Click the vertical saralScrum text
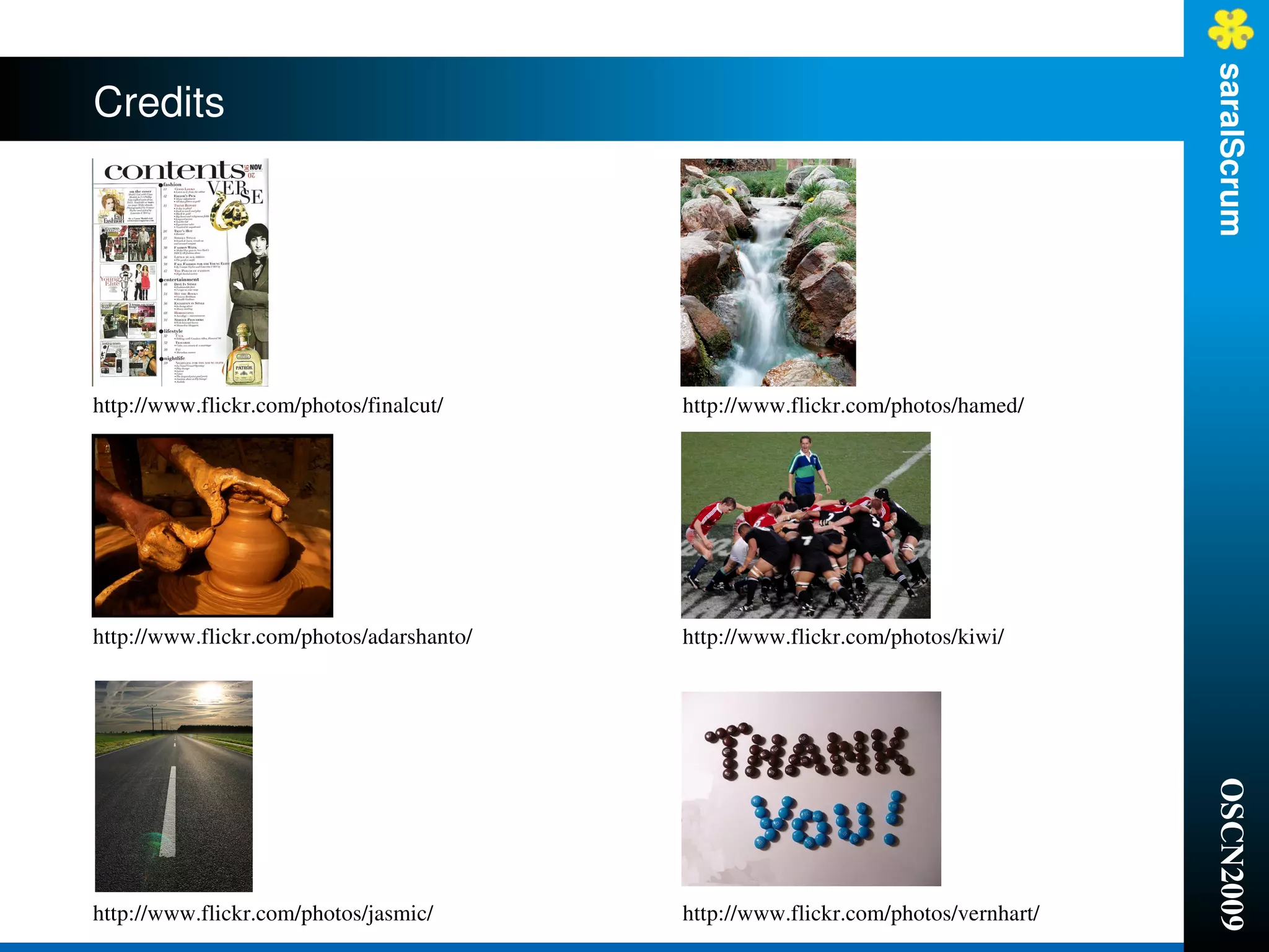 point(1231,149)
